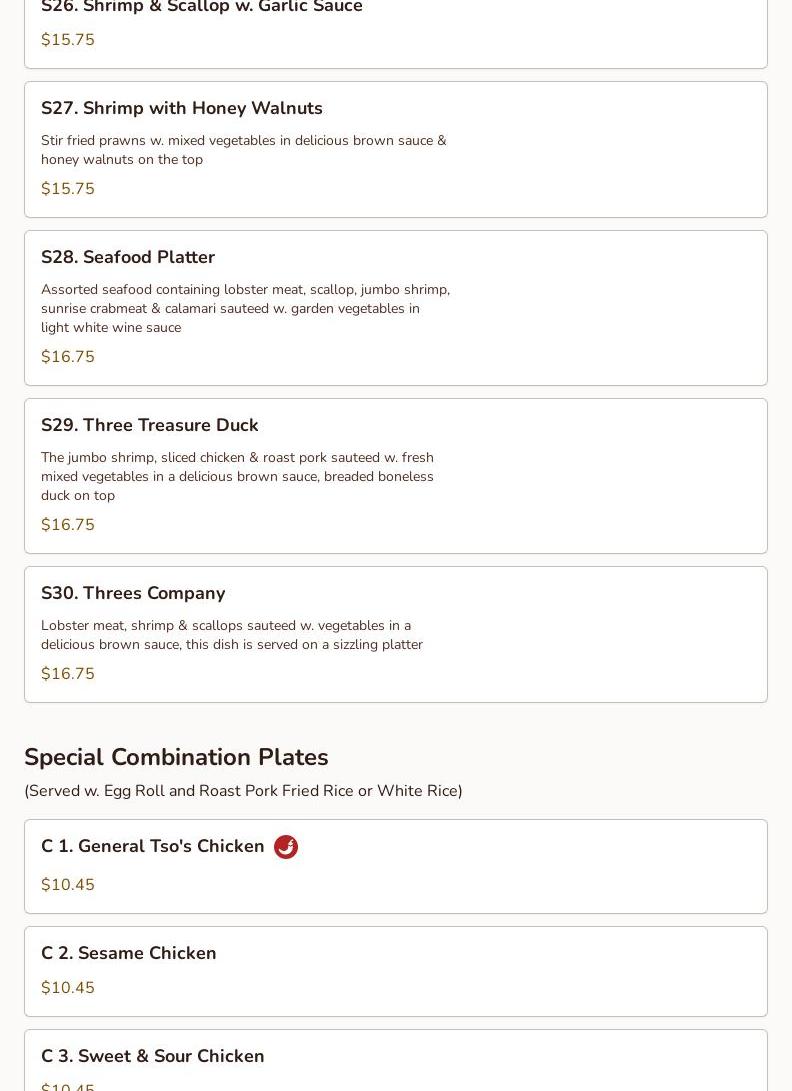792x1091 pixels.
Task: Click the $16.75 price under Threes Company
Action: point(68,674)
